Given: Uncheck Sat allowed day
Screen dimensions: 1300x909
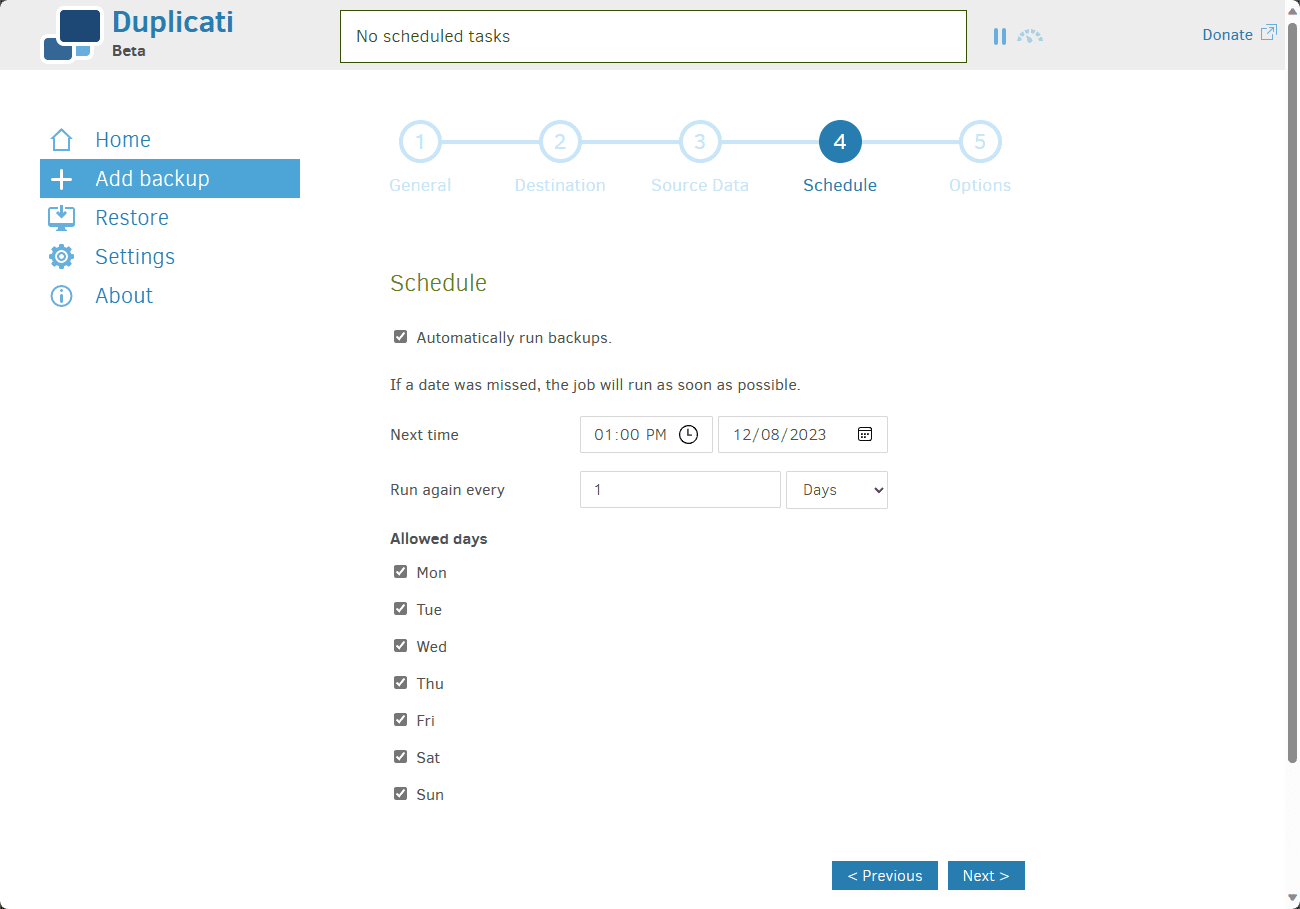Looking at the screenshot, I should [x=401, y=757].
